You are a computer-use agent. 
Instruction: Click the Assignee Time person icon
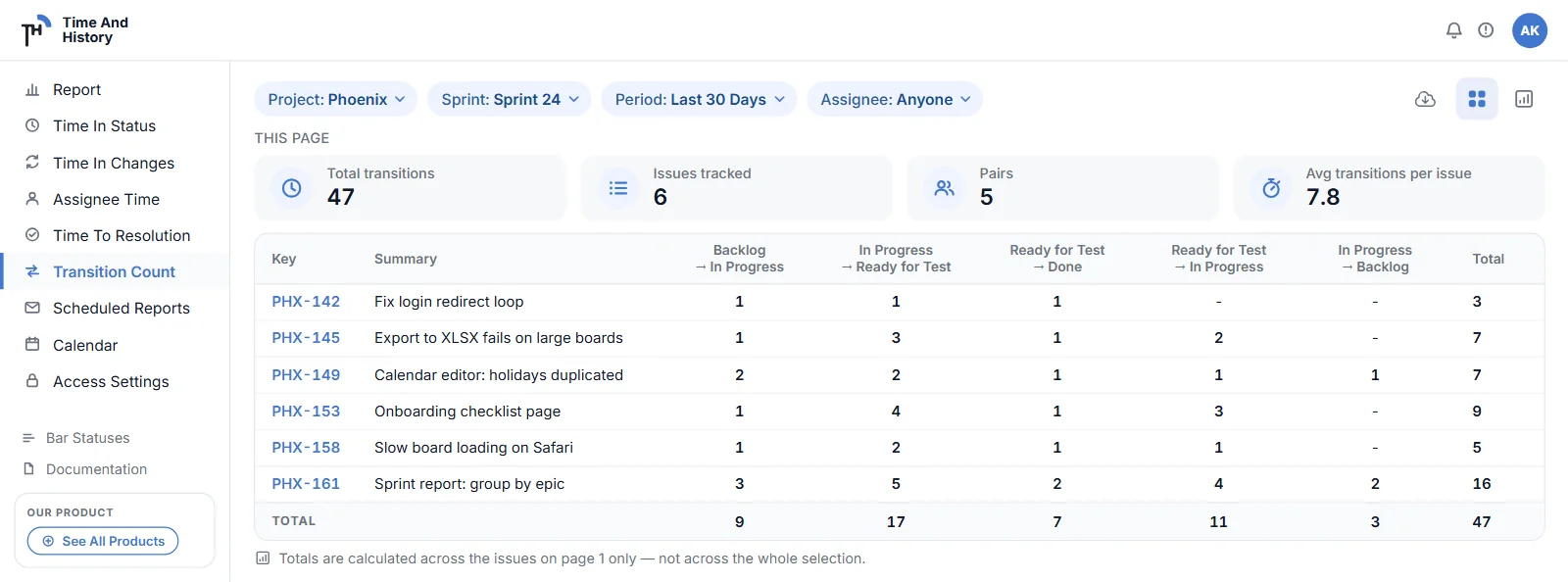[x=32, y=199]
